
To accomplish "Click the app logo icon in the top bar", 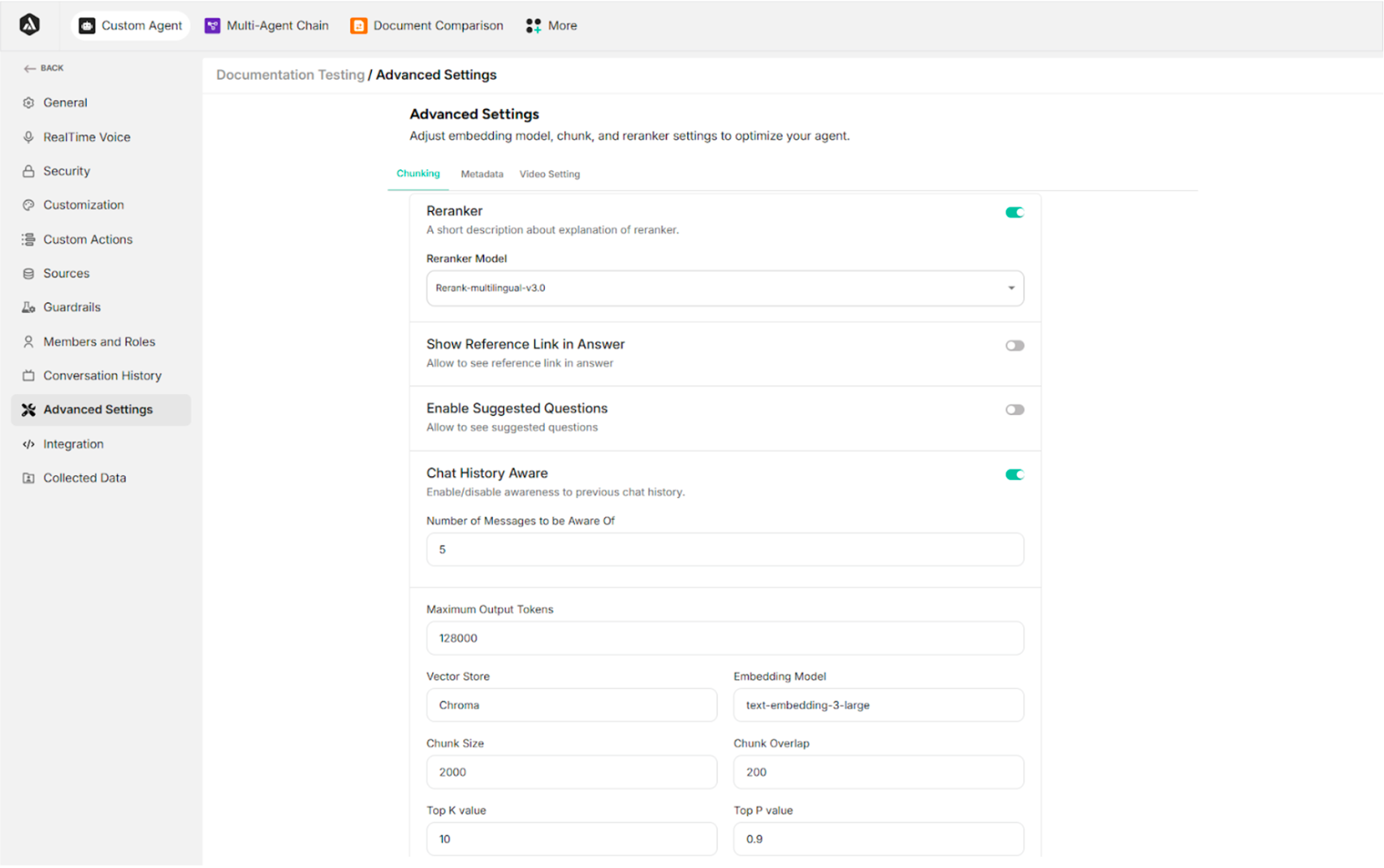I will point(29,25).
